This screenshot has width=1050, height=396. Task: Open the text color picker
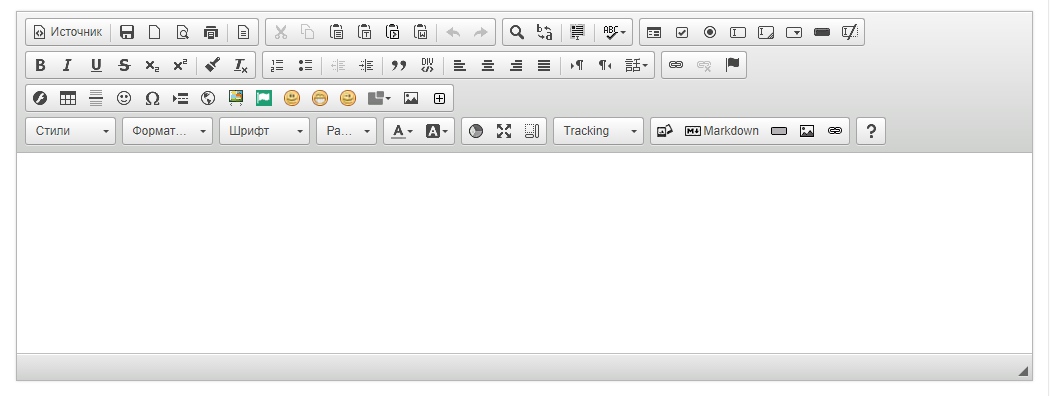pyautogui.click(x=402, y=131)
